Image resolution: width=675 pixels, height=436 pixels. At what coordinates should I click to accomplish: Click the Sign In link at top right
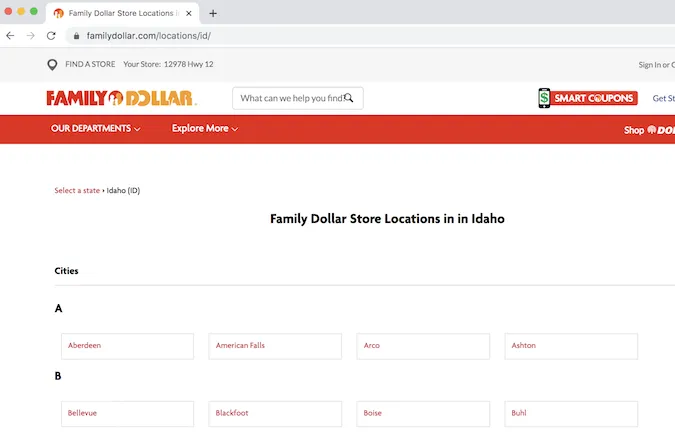coord(649,65)
